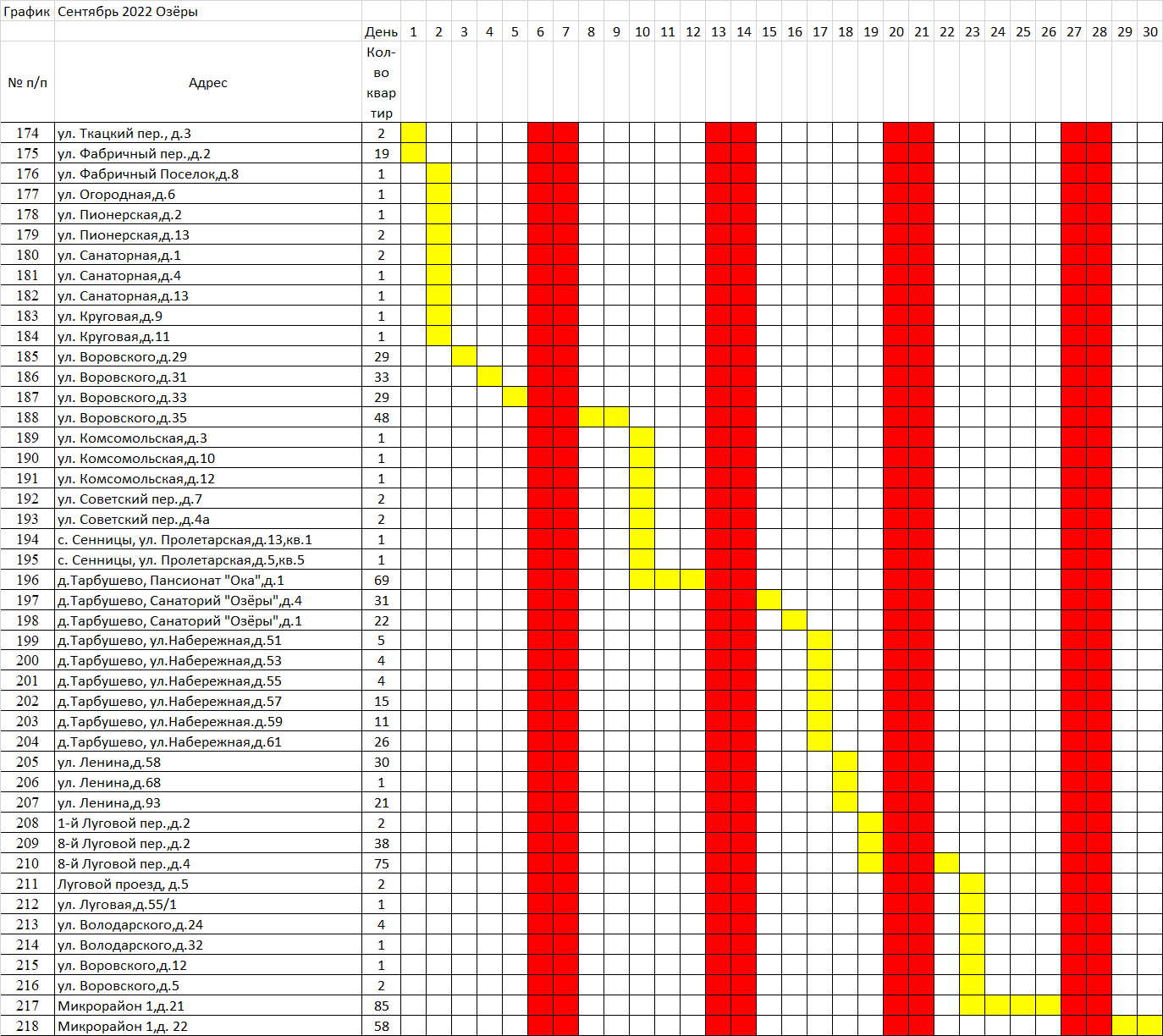Select red day 28 cell in row 200

1099,660
